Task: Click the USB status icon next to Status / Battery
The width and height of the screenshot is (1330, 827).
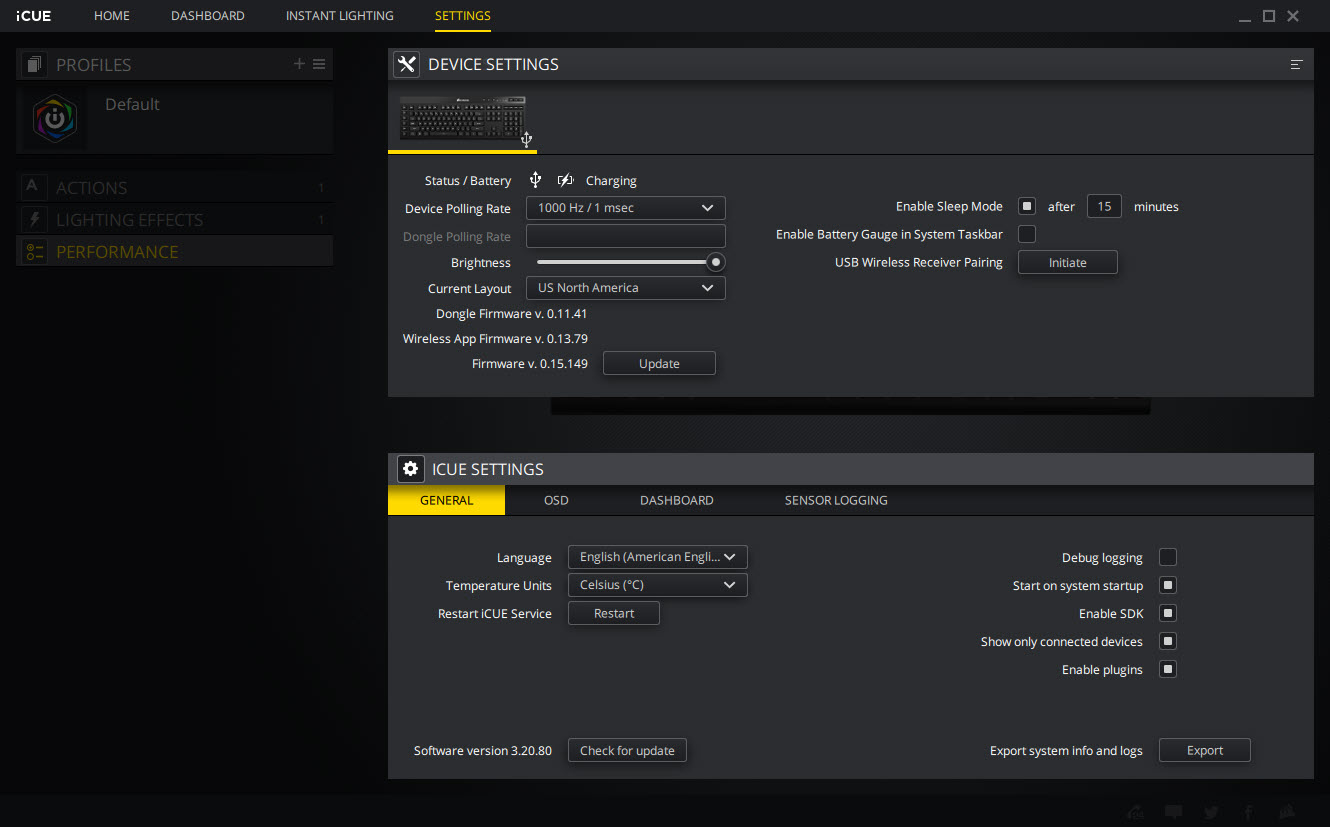Action: tap(535, 180)
